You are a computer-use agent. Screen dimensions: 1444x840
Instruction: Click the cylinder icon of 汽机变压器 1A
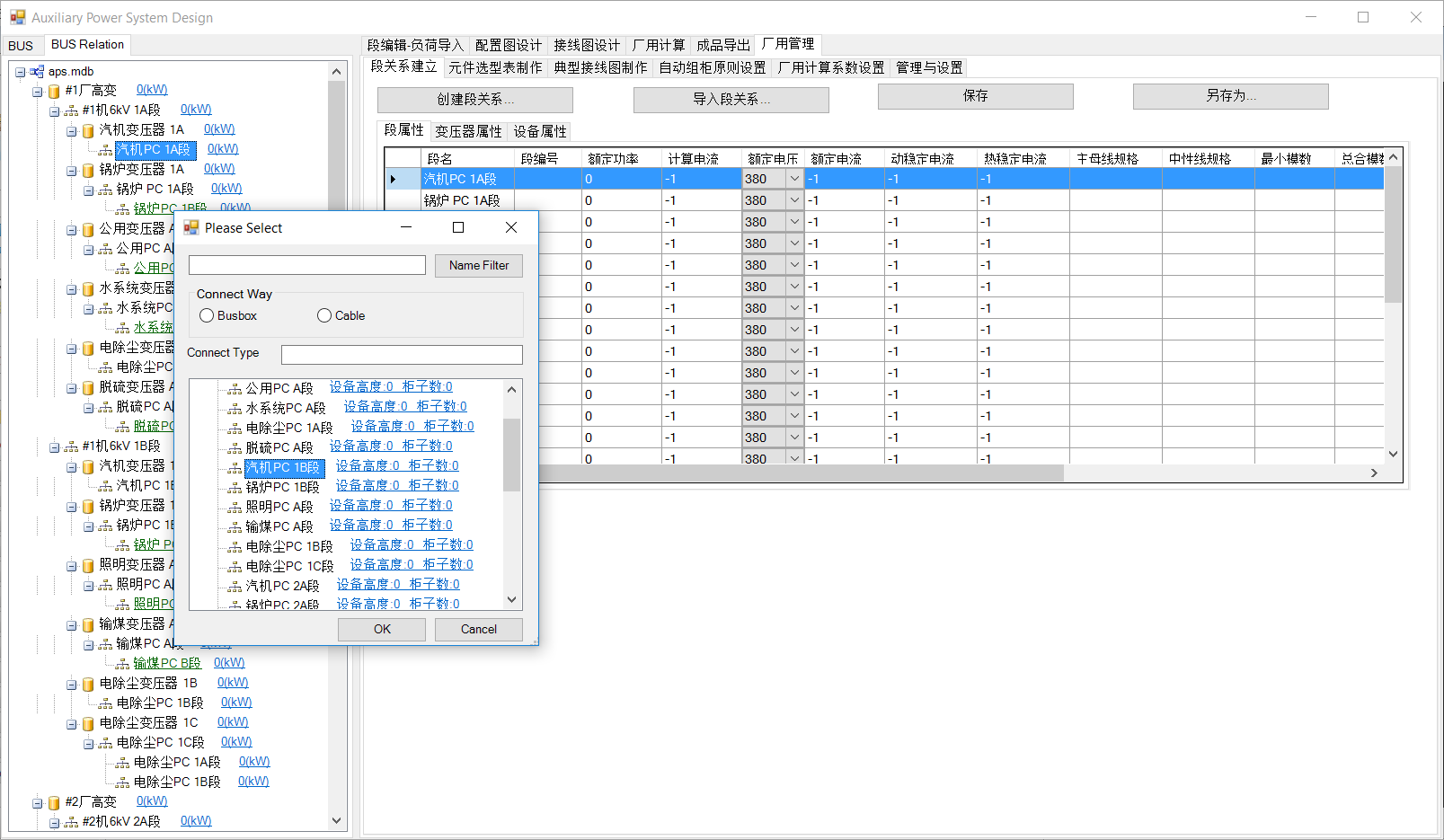coord(88,130)
